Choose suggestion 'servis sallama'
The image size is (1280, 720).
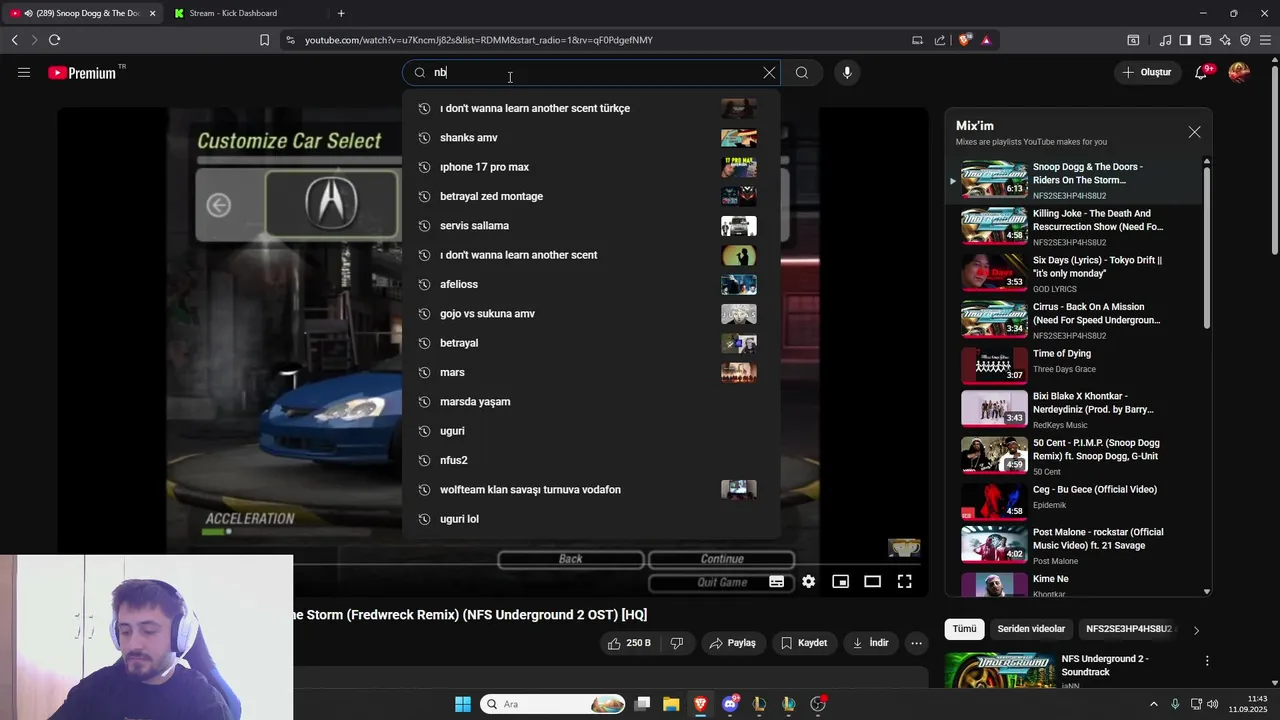click(x=591, y=225)
